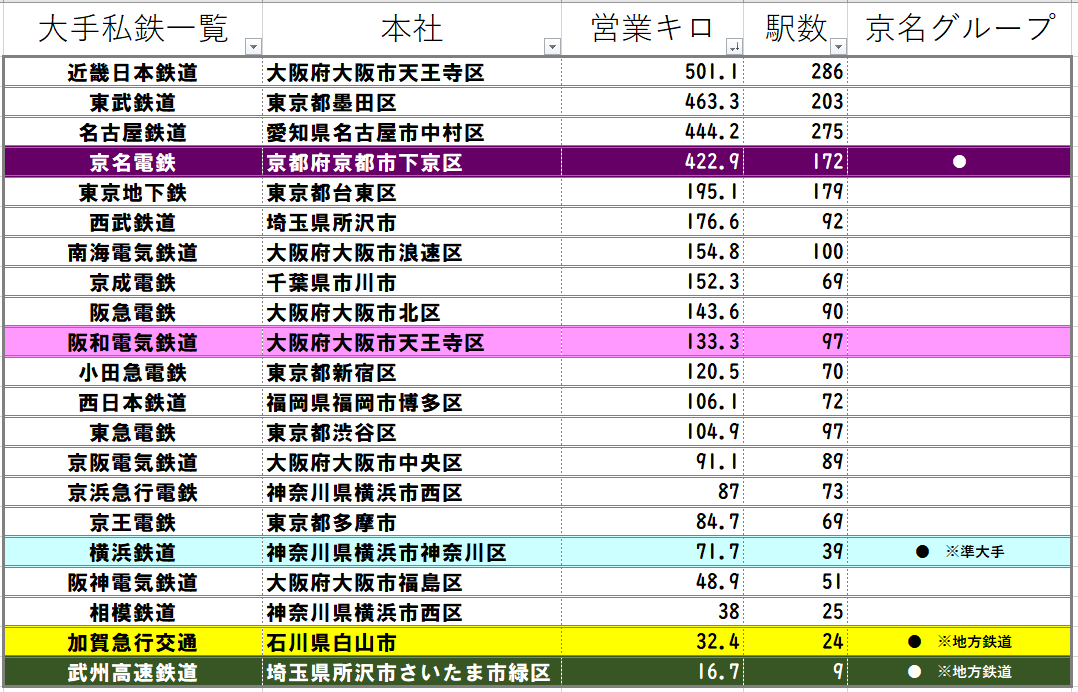Click the white dot in 京名電鉄 row
1078x692 pixels.
[959, 162]
